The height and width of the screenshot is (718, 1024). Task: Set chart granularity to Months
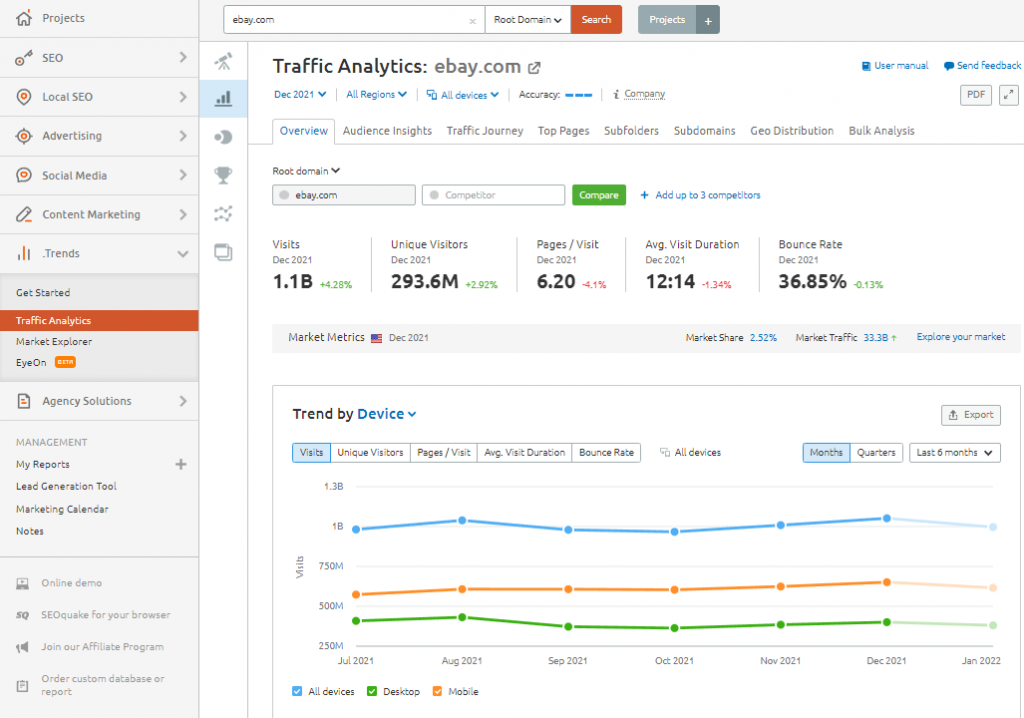[826, 453]
